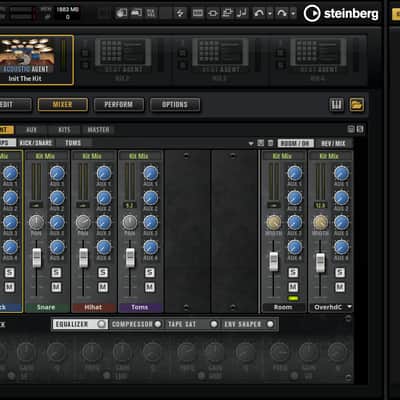Mute the Hihat channel
The image size is (400, 400).
[x=103, y=287]
